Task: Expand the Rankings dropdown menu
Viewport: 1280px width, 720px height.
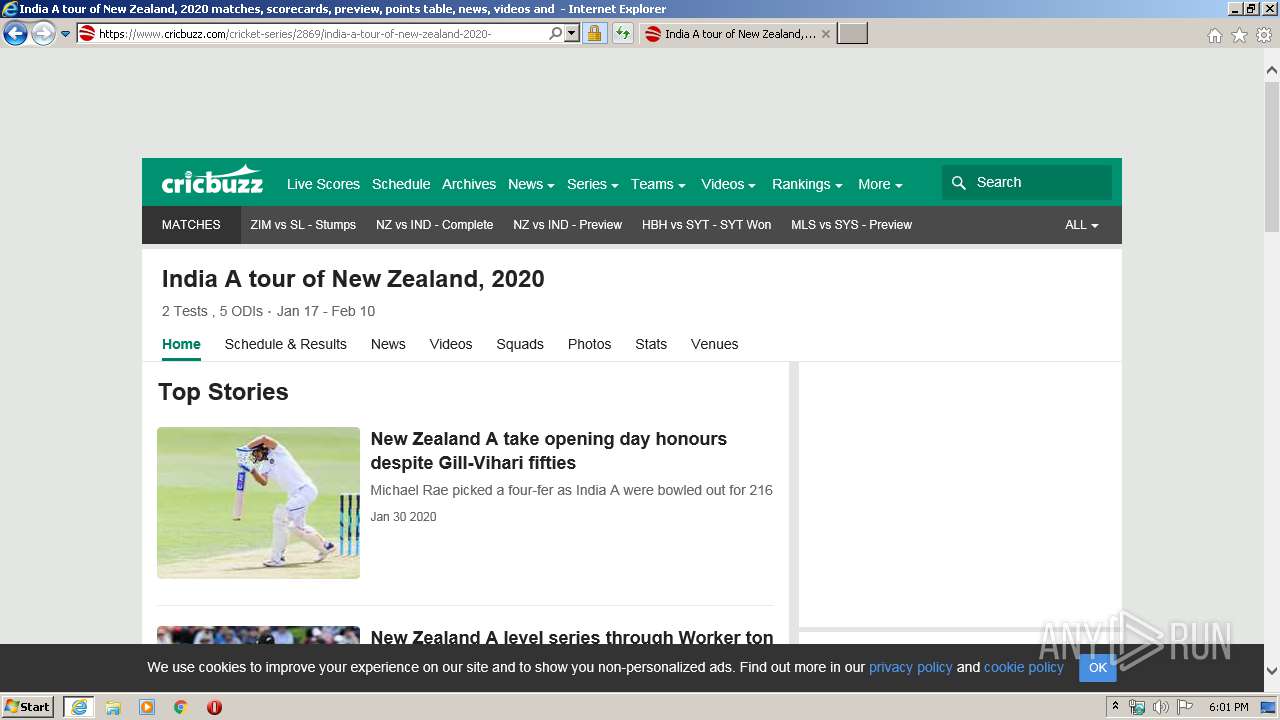Action: coord(807,184)
